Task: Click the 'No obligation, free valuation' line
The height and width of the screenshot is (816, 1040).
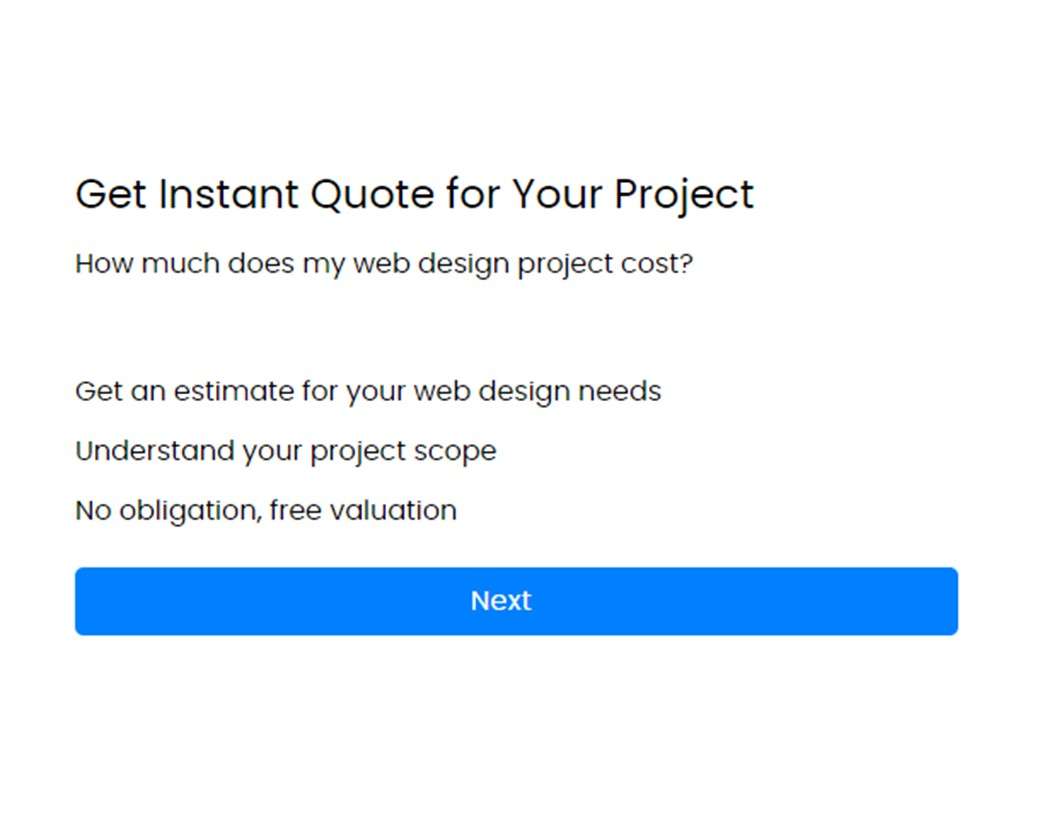Action: click(x=266, y=511)
